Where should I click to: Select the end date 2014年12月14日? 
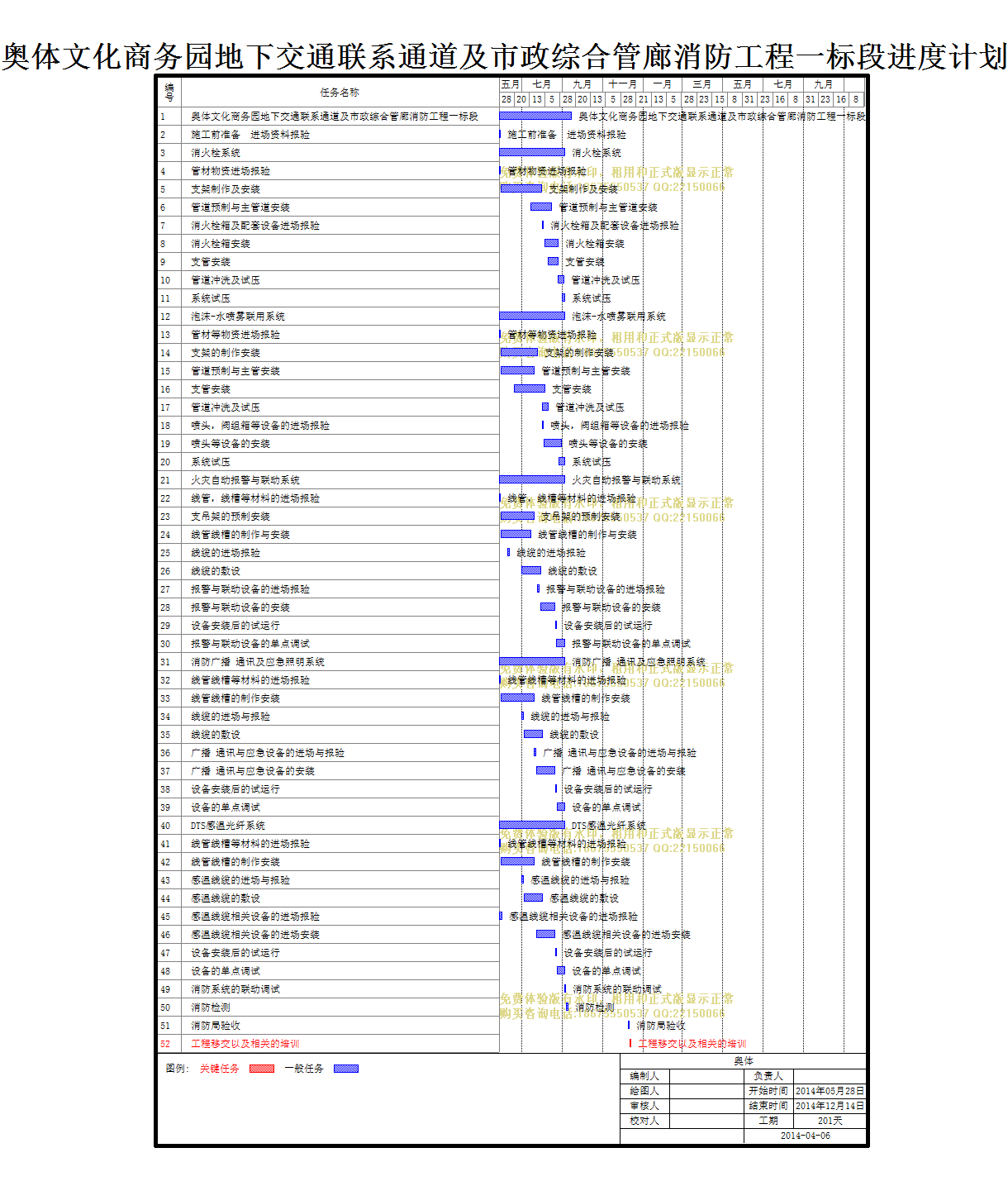pyautogui.click(x=830, y=1106)
